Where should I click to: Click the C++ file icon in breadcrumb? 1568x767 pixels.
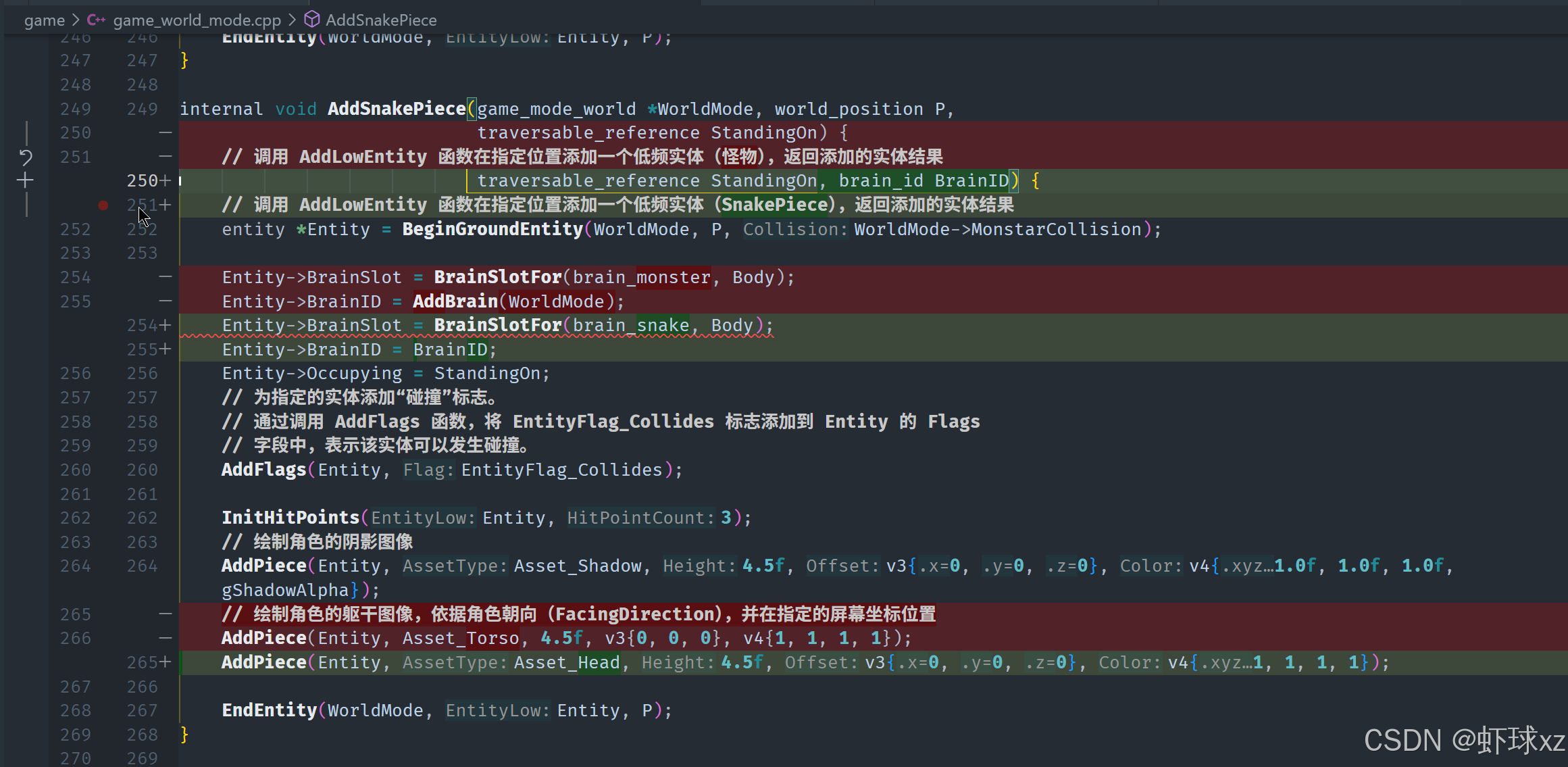coord(96,20)
